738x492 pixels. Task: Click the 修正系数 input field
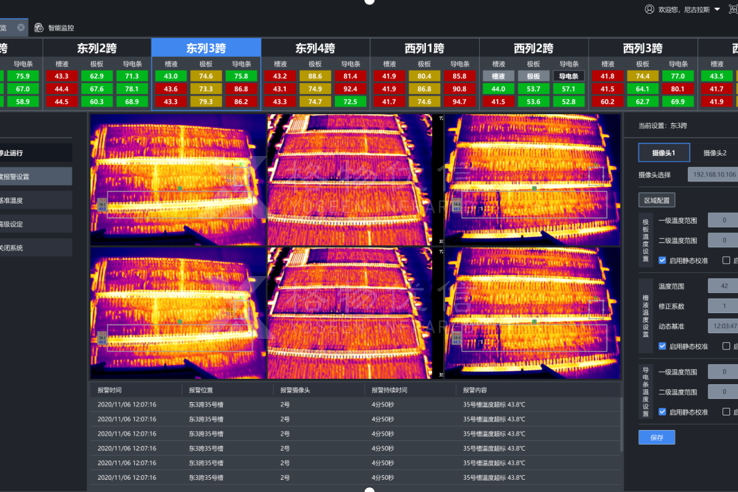(x=722, y=306)
